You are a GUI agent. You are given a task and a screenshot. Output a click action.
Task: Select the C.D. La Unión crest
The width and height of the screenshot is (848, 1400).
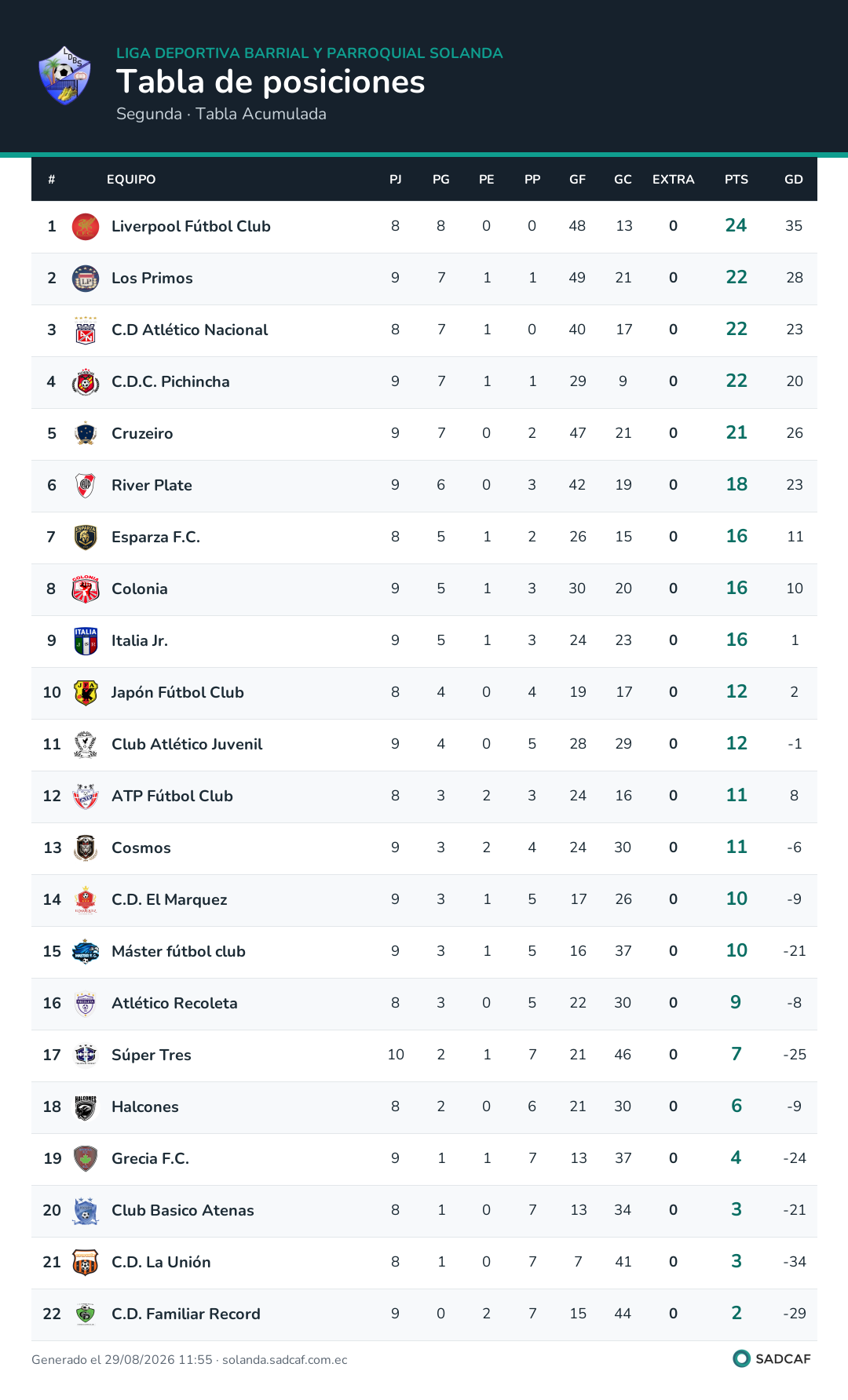(86, 1263)
